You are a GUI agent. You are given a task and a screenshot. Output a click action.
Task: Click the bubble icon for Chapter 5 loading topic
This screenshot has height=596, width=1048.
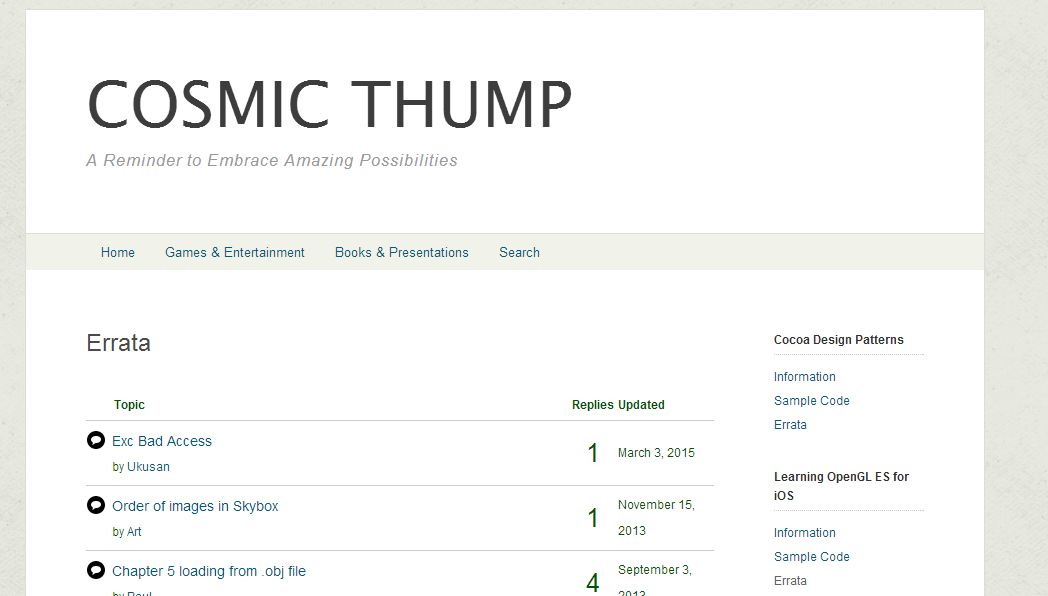pos(96,570)
